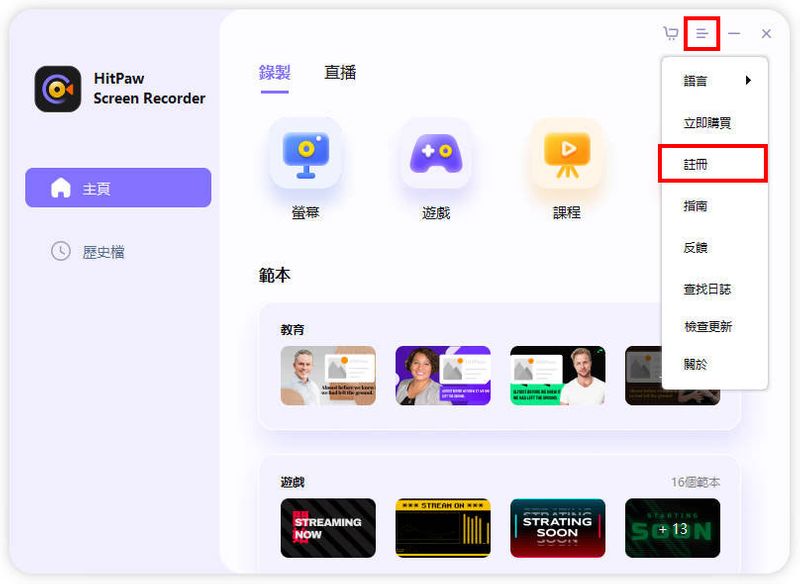Image resolution: width=800 pixels, height=584 pixels.
Task: Choose 註冊 from the menu
Action: click(x=715, y=164)
